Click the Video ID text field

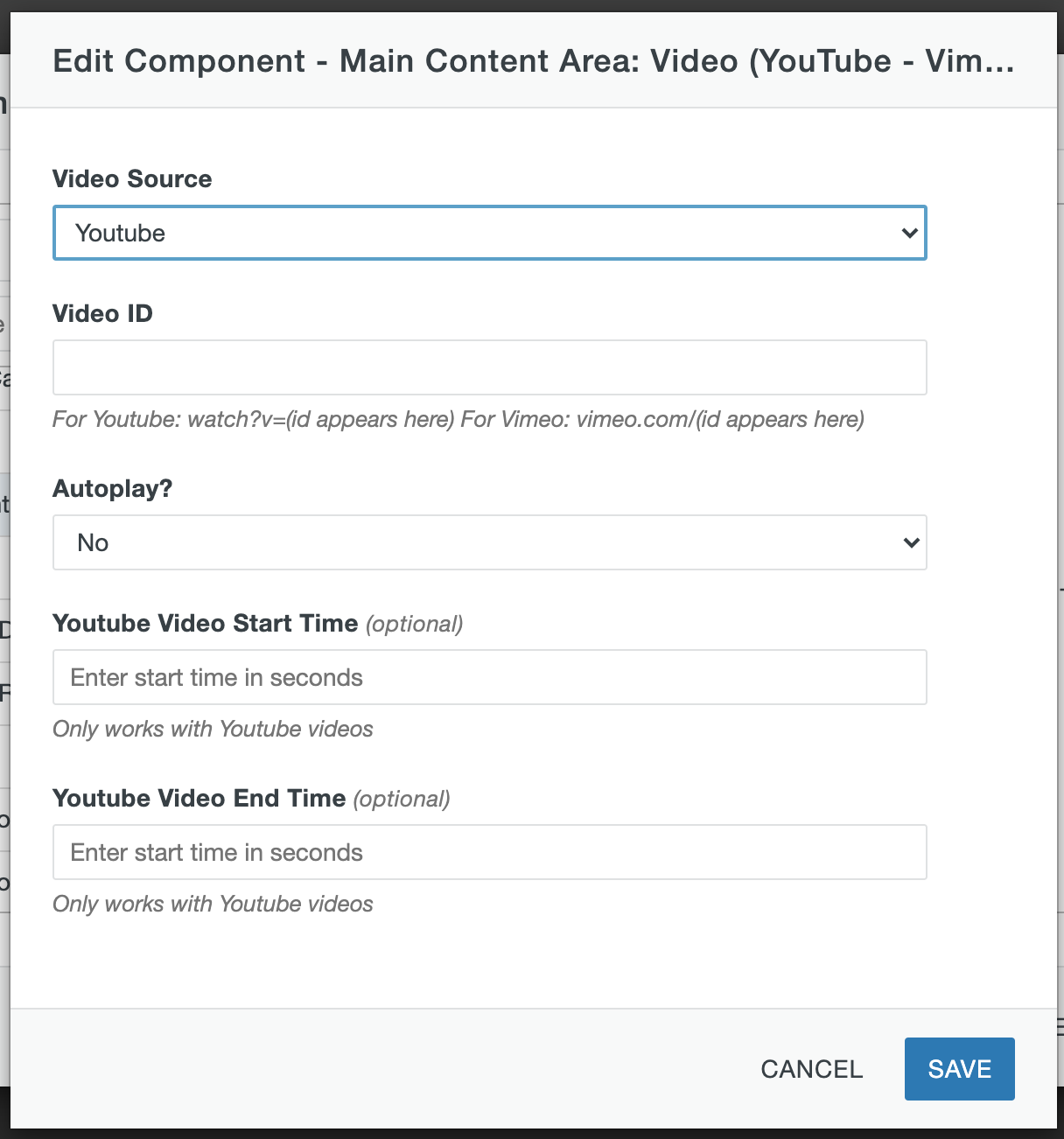[489, 367]
